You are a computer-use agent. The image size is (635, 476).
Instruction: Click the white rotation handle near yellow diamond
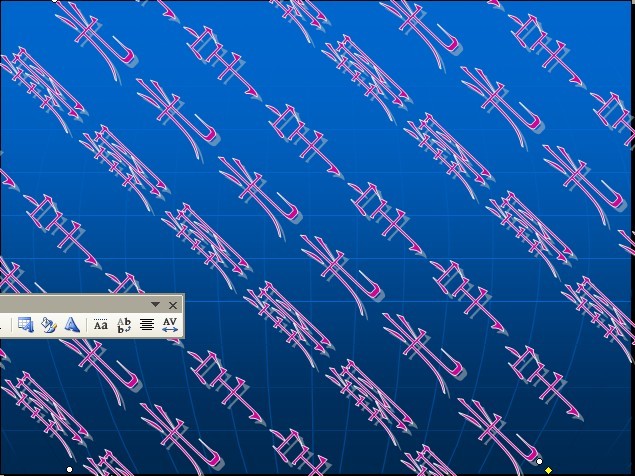pos(539,461)
